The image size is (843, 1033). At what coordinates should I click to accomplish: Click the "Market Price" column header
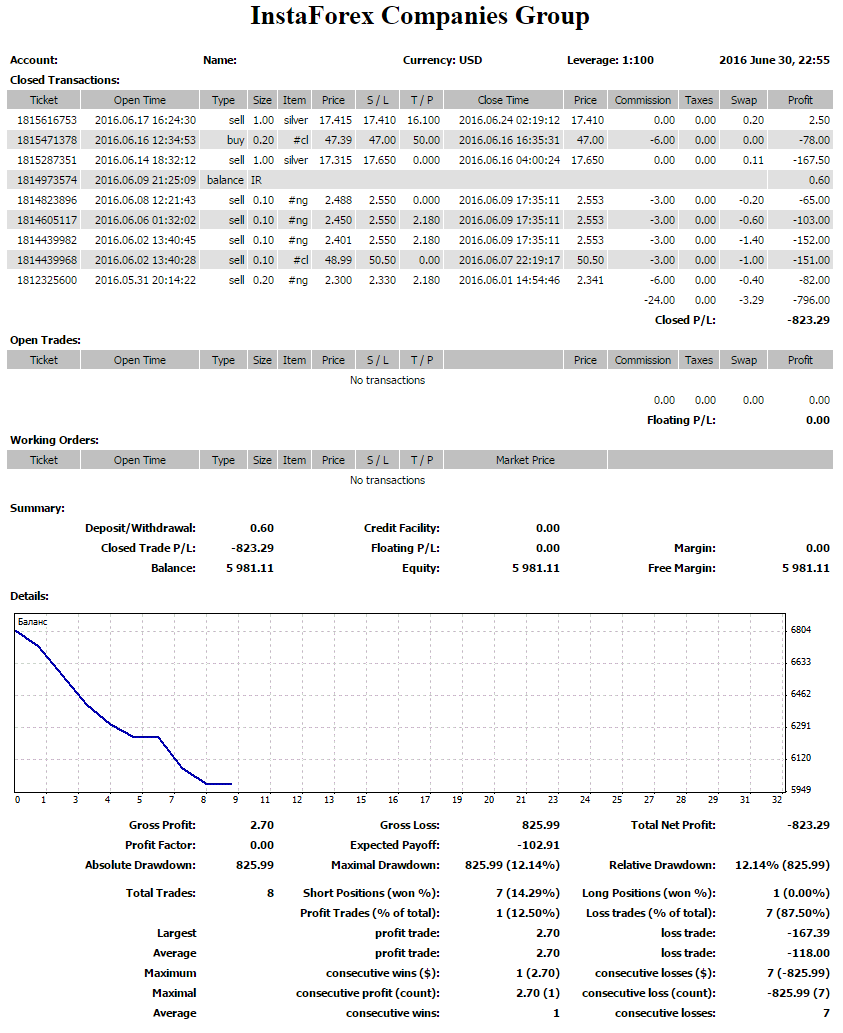tap(526, 460)
